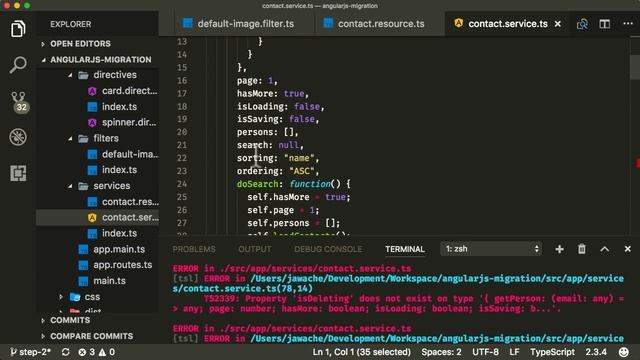Click the doSearch function name in code
640x360 pixels.
(257, 184)
